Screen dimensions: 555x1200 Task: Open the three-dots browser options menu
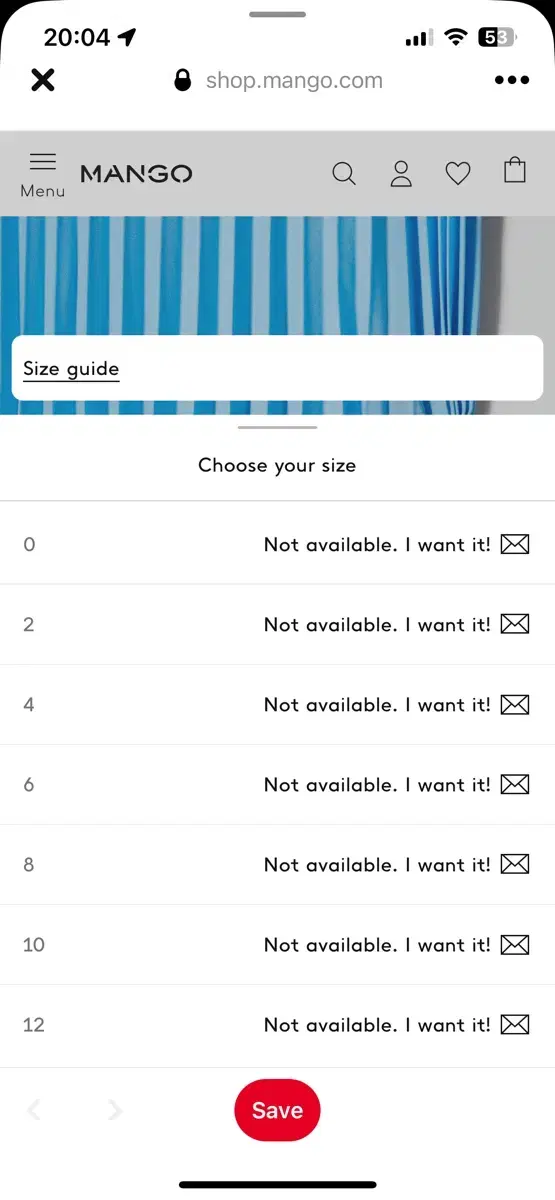(512, 81)
